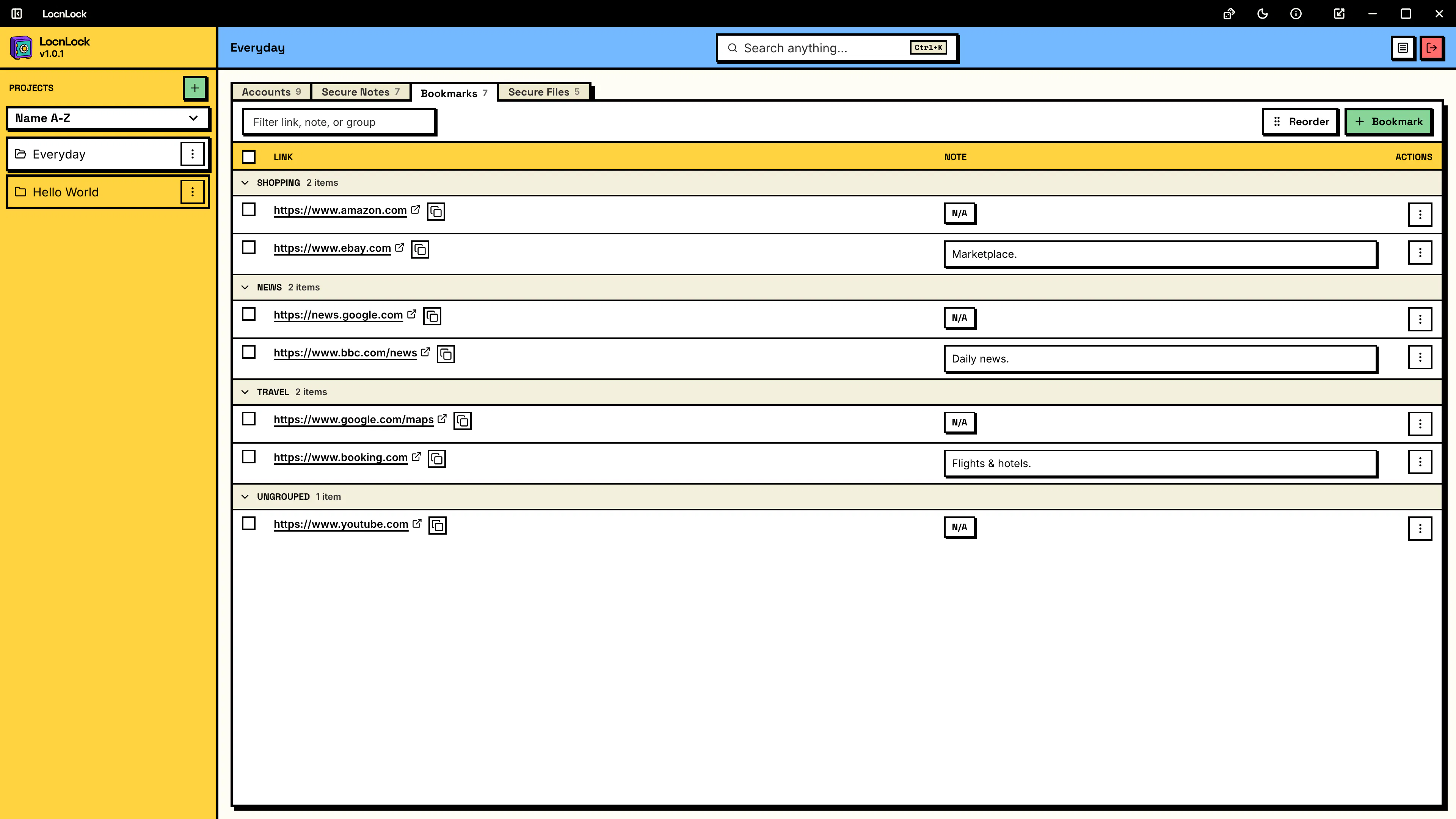This screenshot has width=1456, height=819.
Task: Collapse the sidebar panel icon
Action: tap(17, 14)
